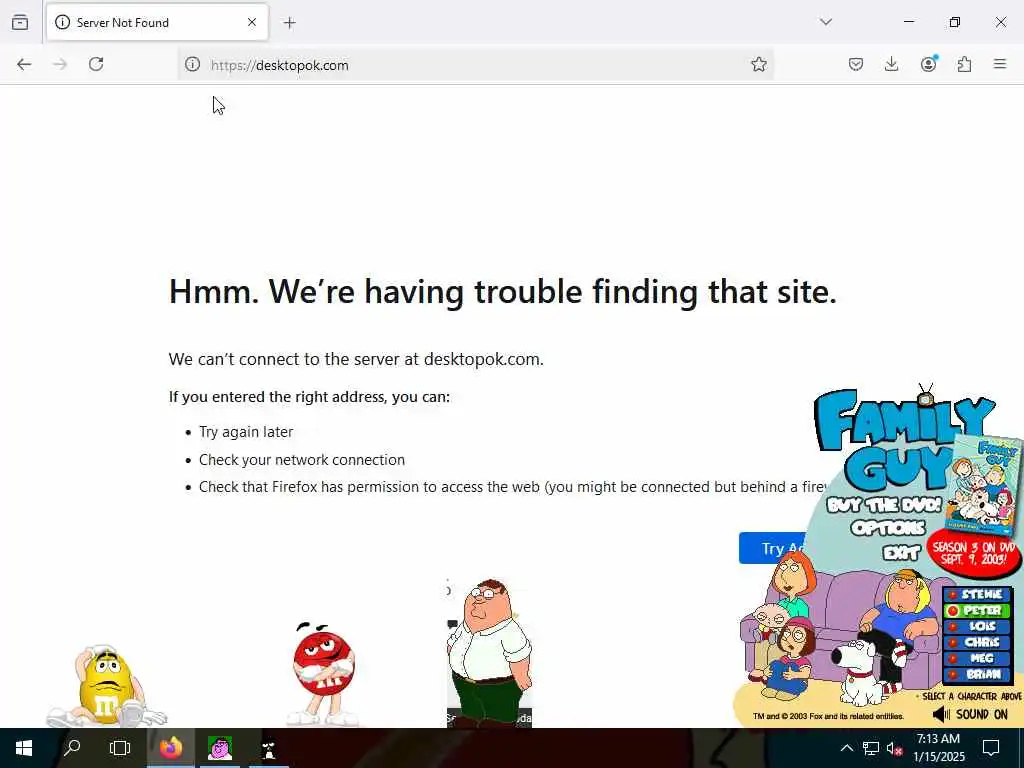Click the address bar showing desktopok.com
This screenshot has height=768, width=1024.
pyautogui.click(x=475, y=65)
